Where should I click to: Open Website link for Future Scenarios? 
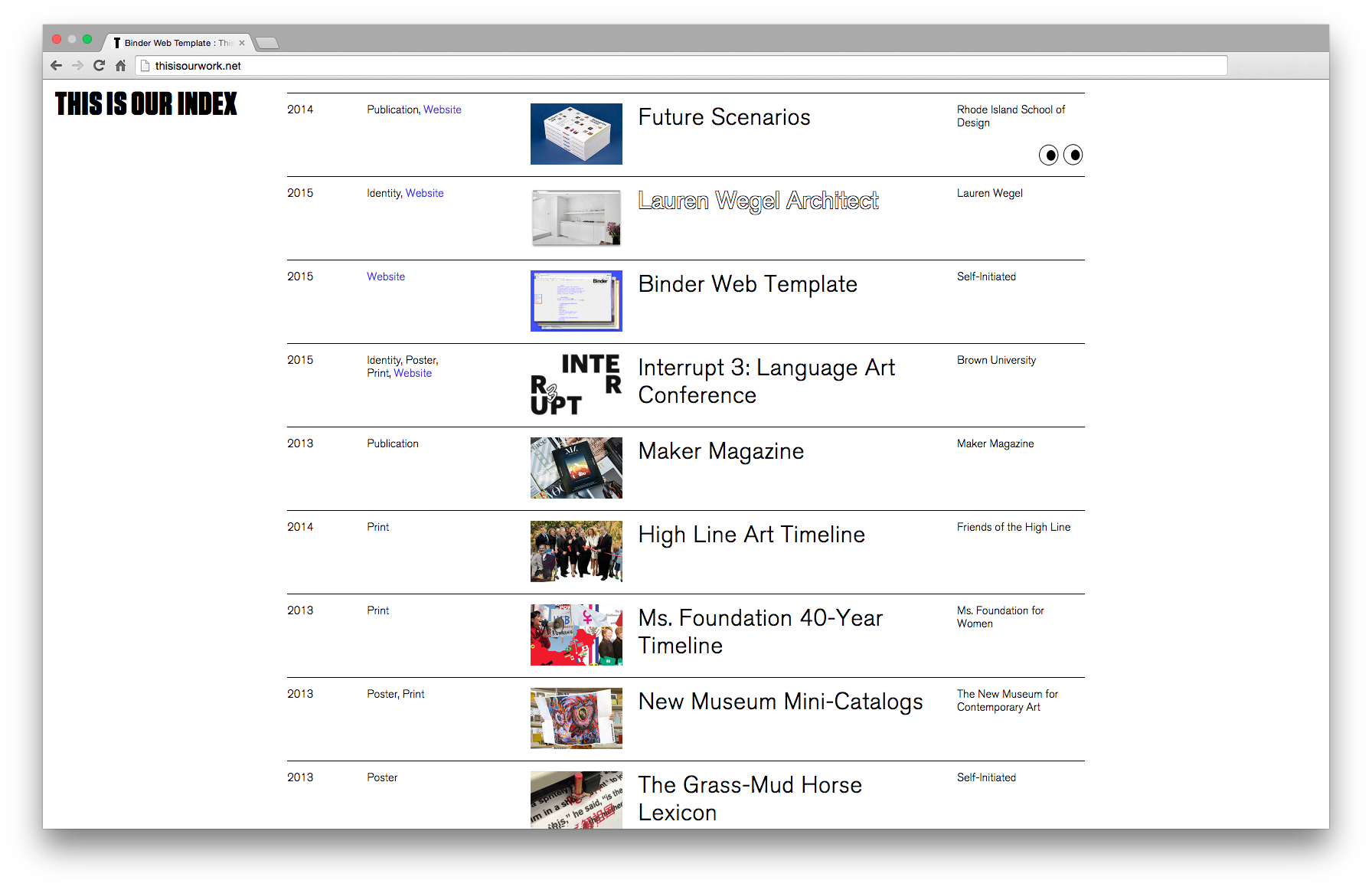click(442, 110)
